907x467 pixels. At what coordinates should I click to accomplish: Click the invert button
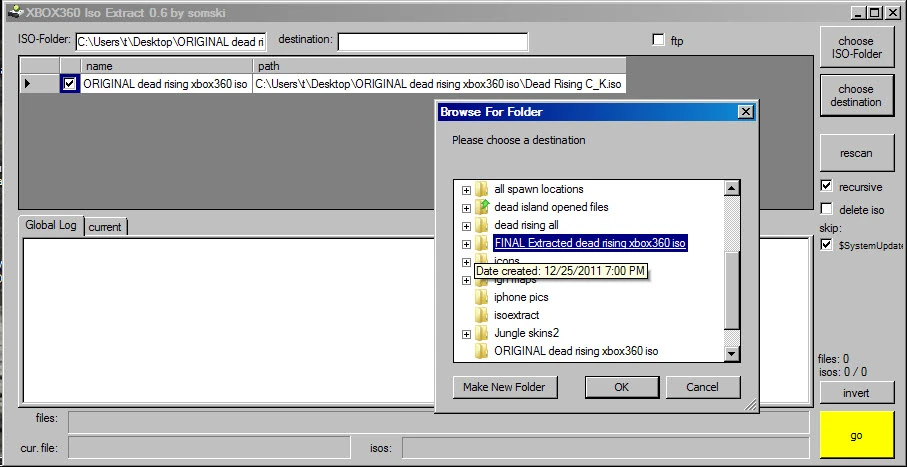pos(856,393)
